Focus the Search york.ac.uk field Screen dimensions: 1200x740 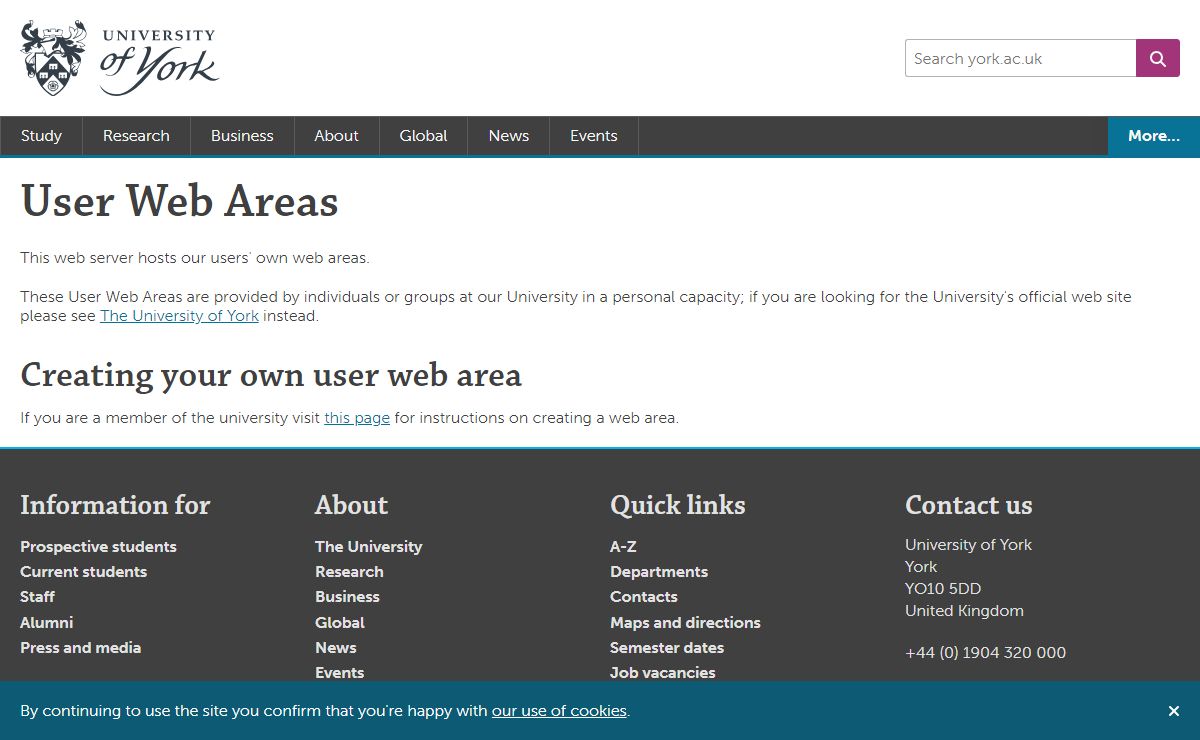click(x=1021, y=58)
